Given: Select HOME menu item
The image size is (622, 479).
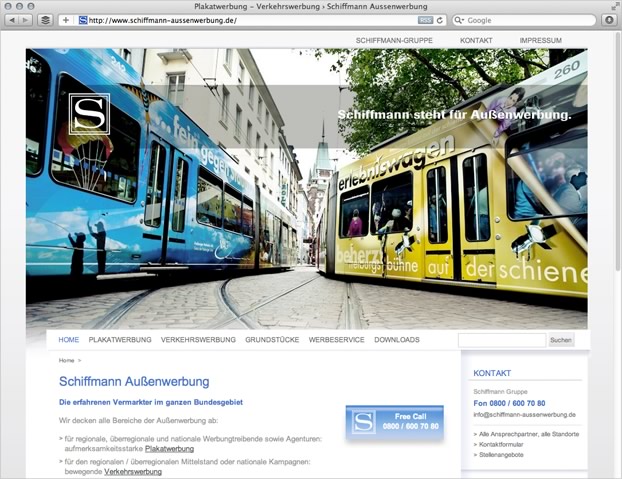Looking at the screenshot, I should 69,340.
